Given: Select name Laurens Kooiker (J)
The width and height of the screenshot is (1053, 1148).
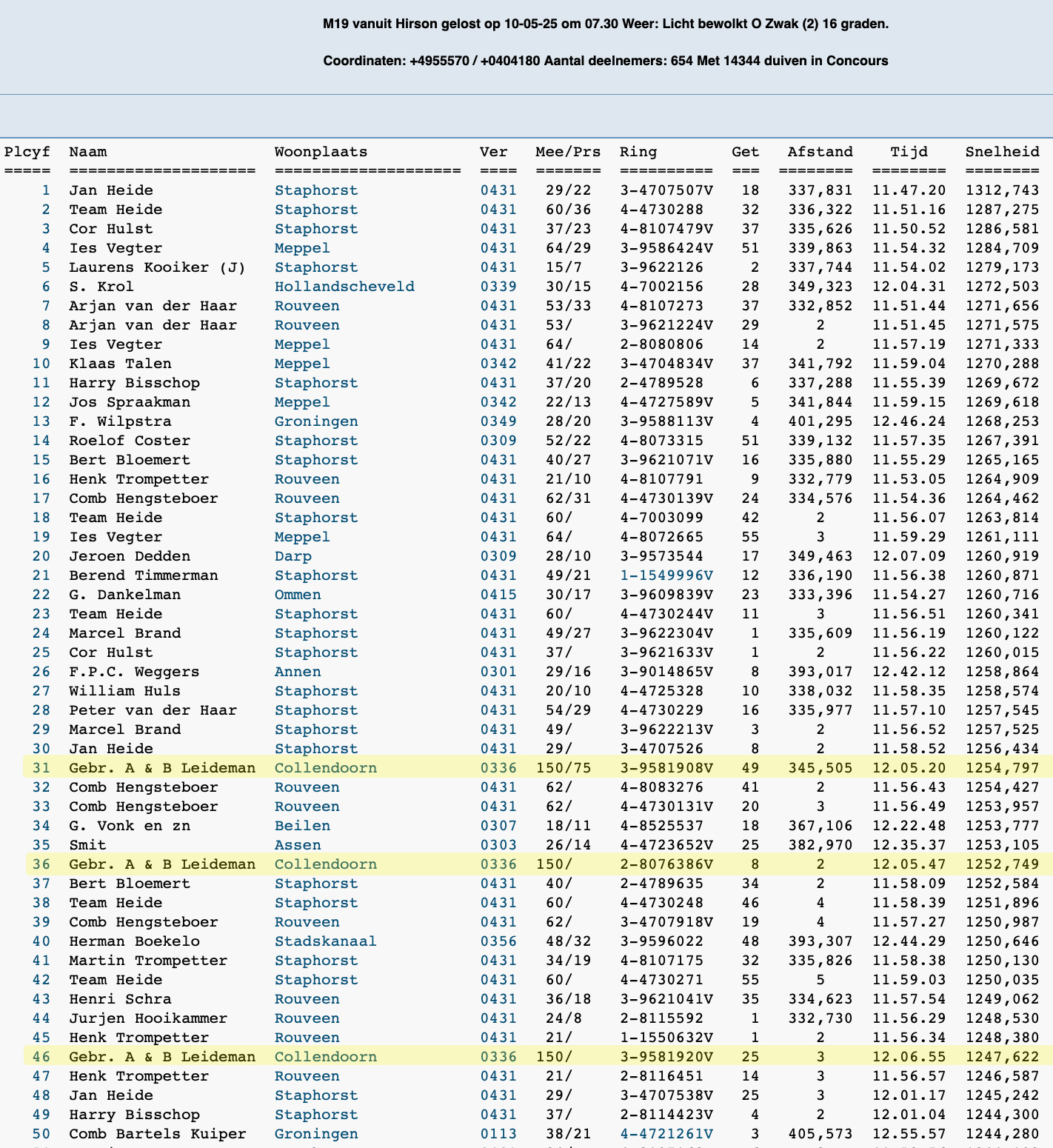Looking at the screenshot, I should click(x=158, y=267).
